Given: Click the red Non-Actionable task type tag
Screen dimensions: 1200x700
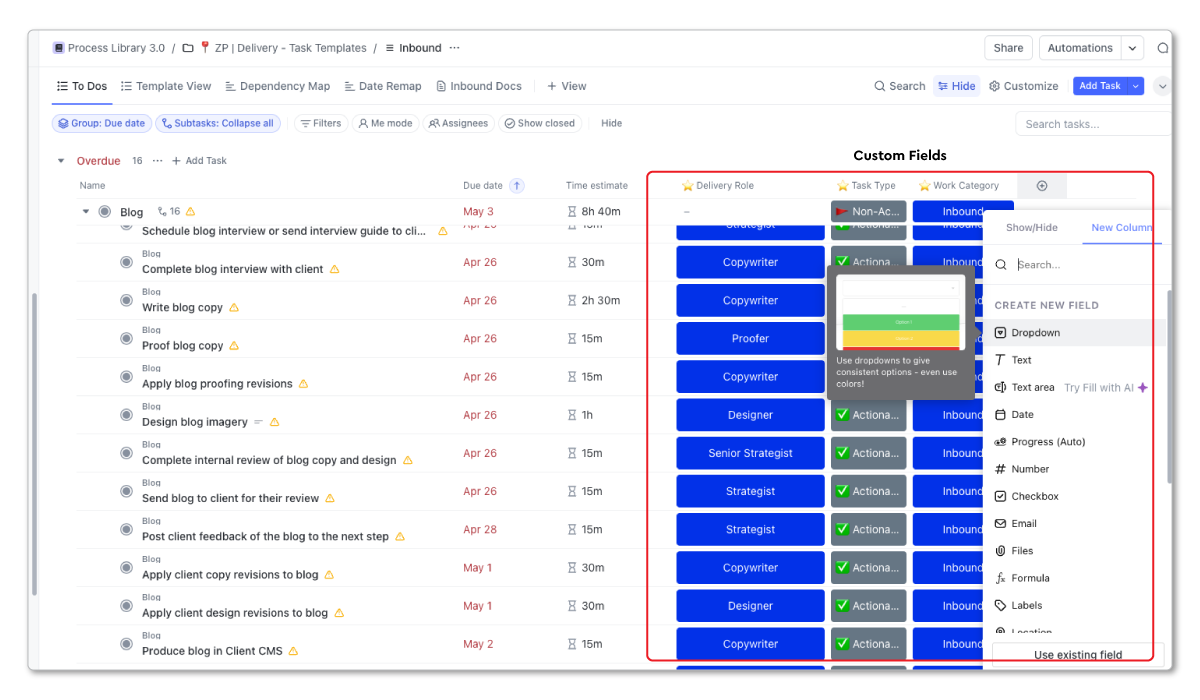Looking at the screenshot, I should tap(868, 211).
